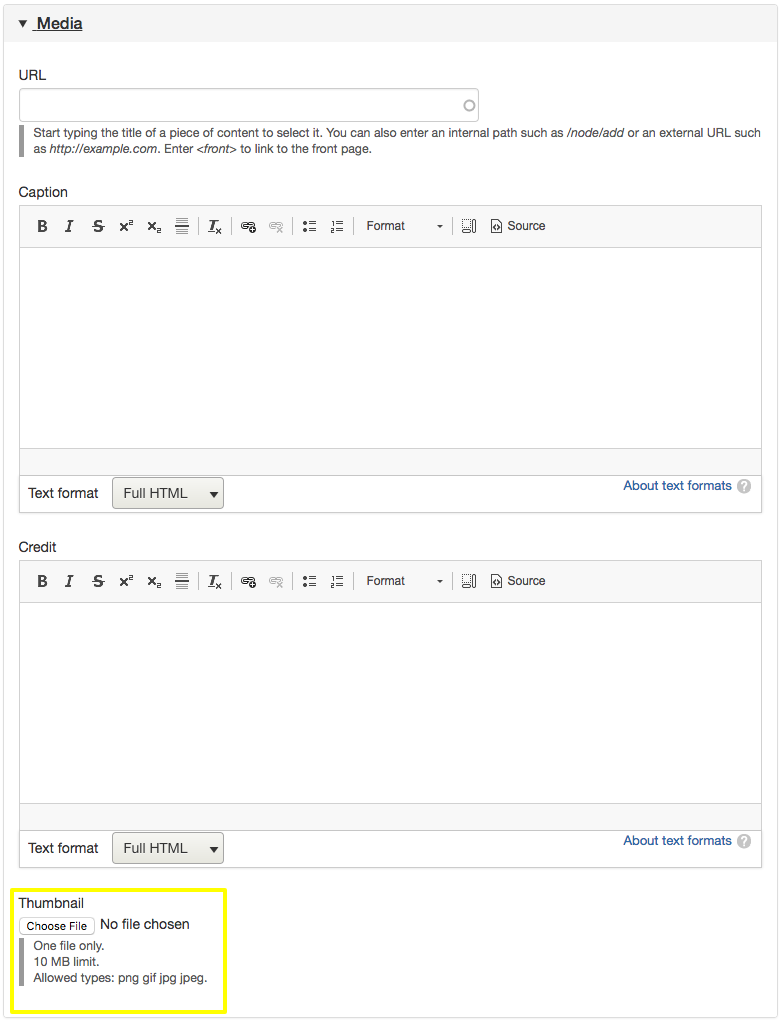The width and height of the screenshot is (783, 1022).
Task: Apply subscript in the Credit editor
Action: click(154, 581)
